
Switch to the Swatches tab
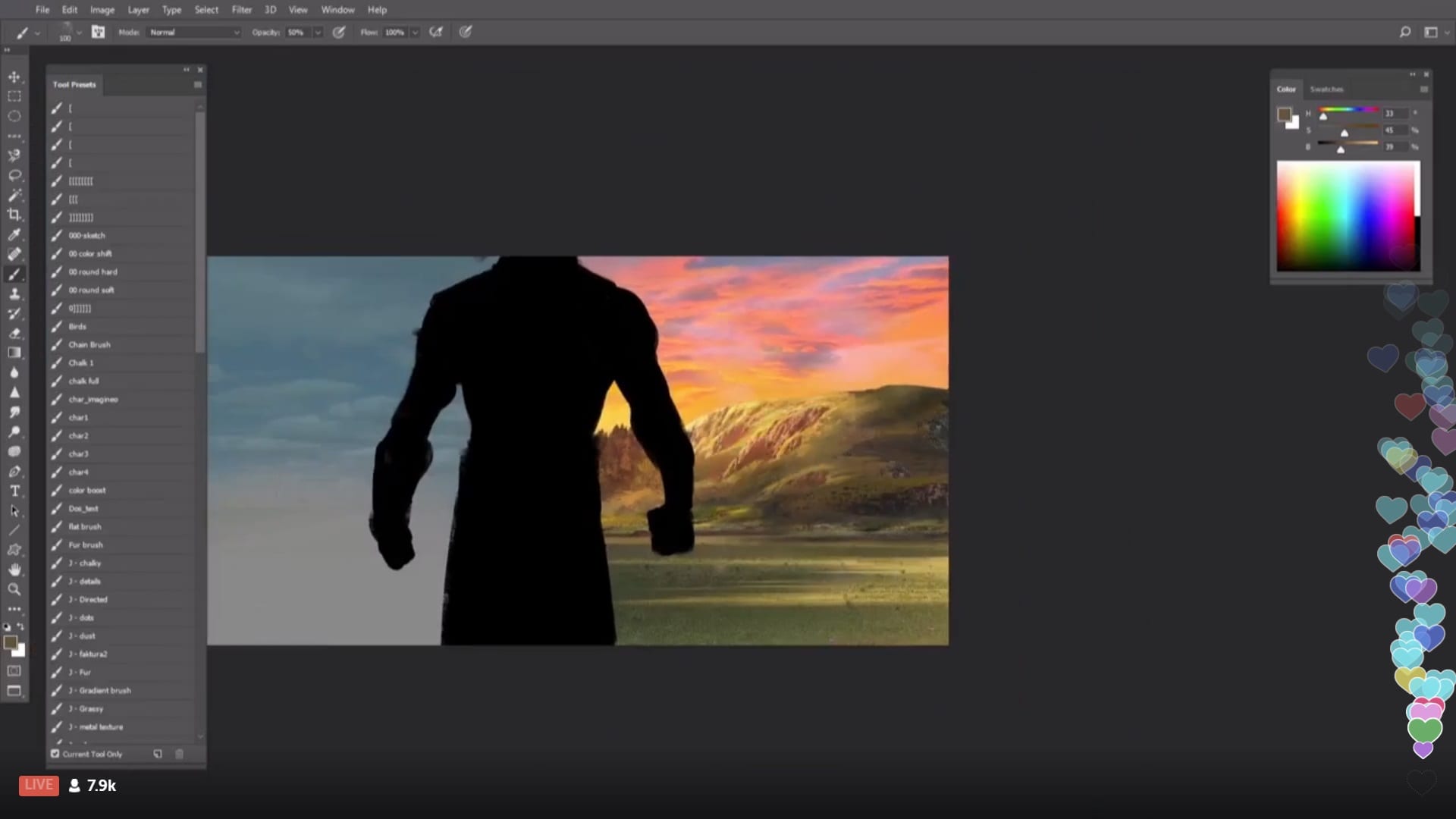tap(1326, 89)
